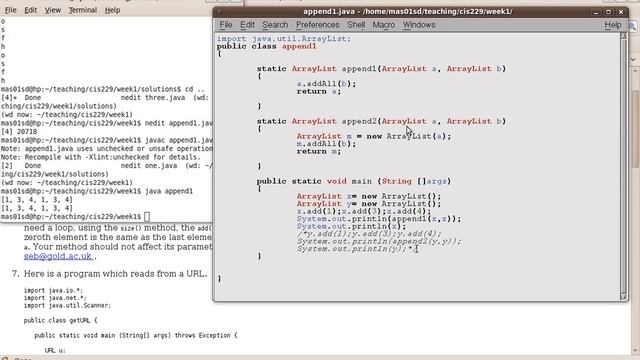Click the 'x.add(1);x.add(3);x.add(4);' line
The width and height of the screenshot is (640, 360).
coord(364,211)
